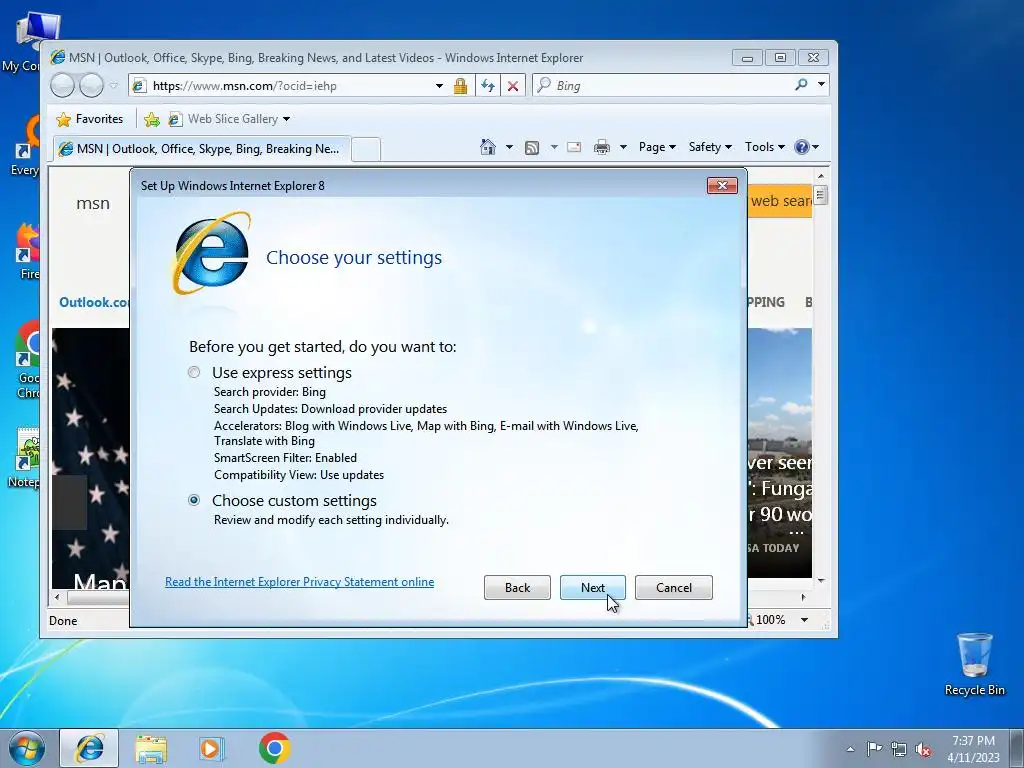Launch Google Chrome from the taskbar

click(274, 748)
